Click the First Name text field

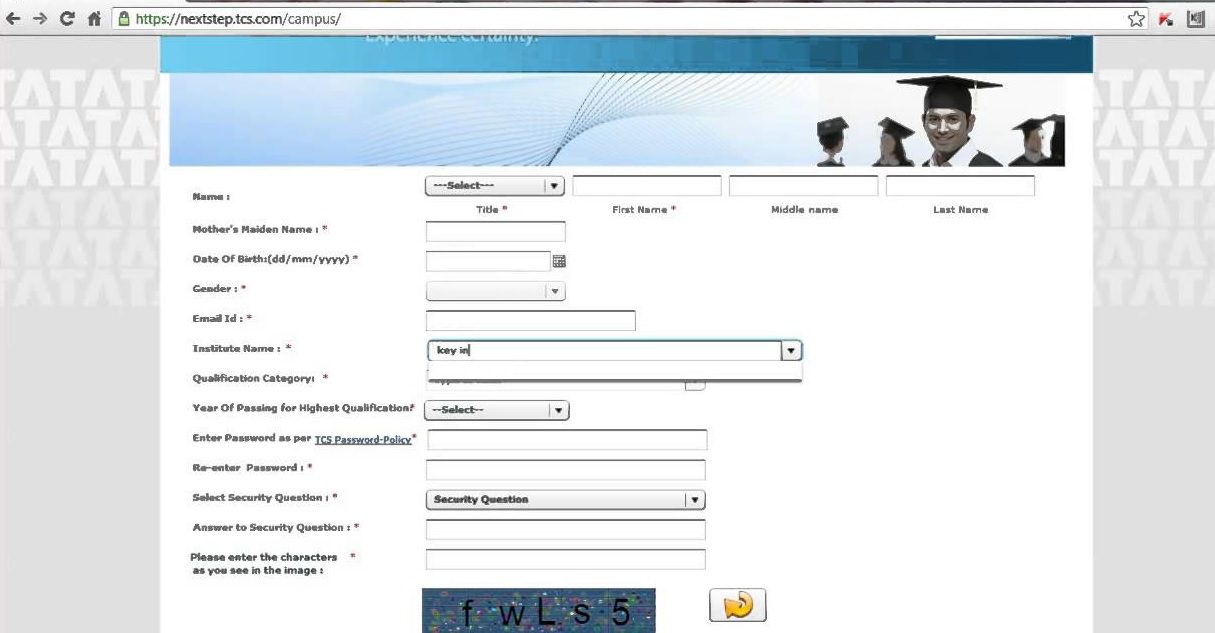tap(646, 186)
